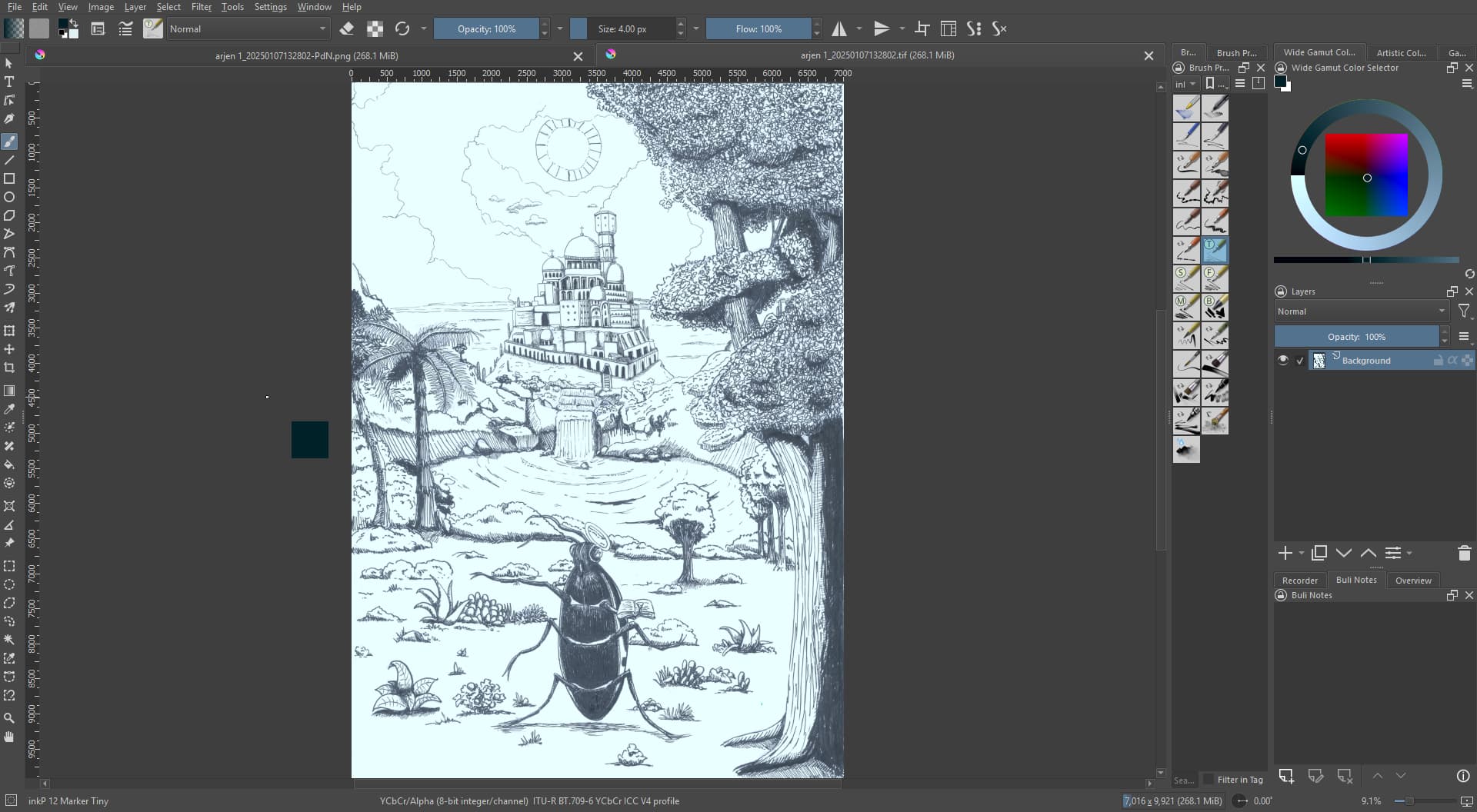The height and width of the screenshot is (812, 1477).
Task: Switch to the Overview tab
Action: 1413,581
